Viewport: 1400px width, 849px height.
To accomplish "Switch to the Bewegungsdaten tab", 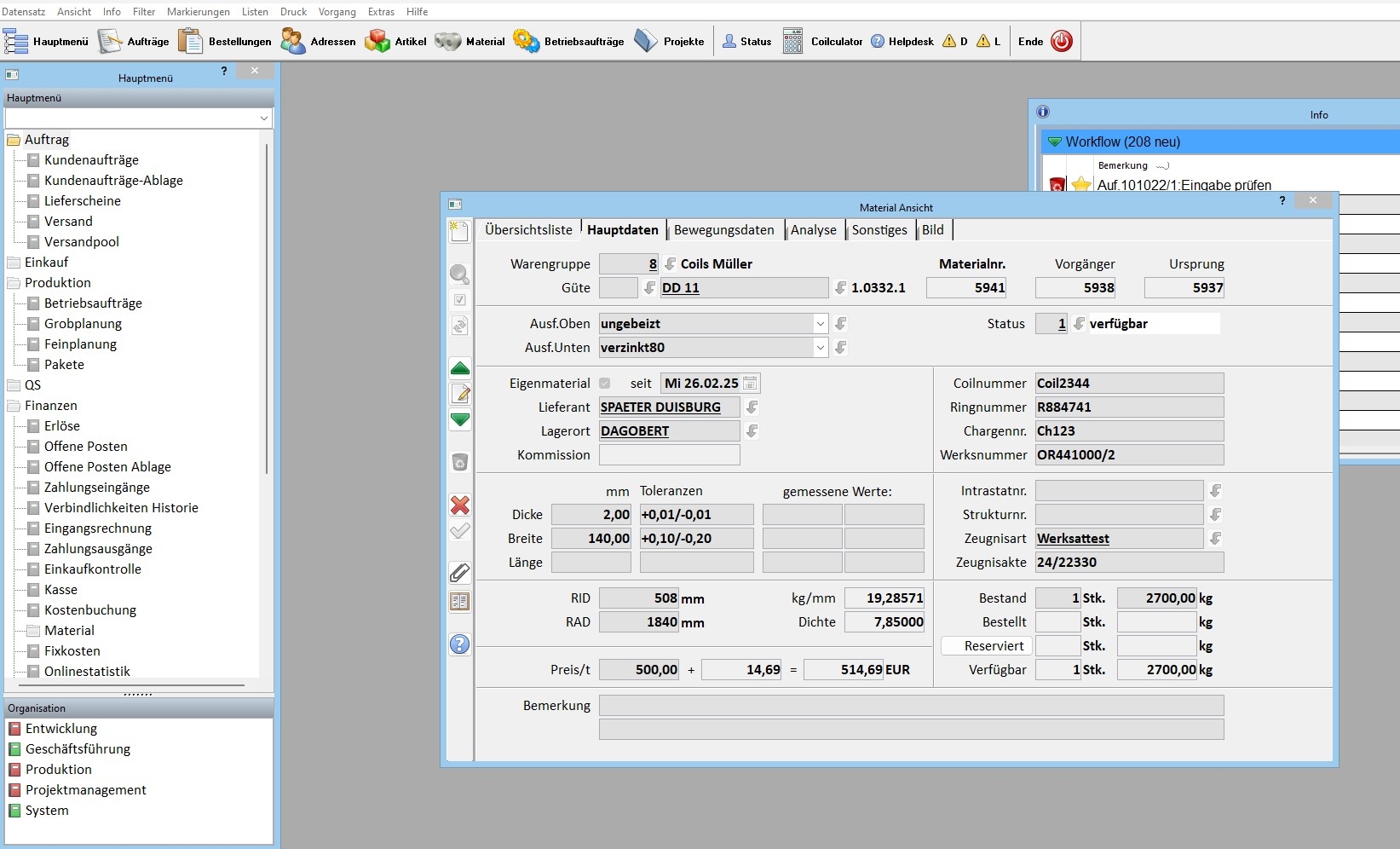I will pos(723,230).
